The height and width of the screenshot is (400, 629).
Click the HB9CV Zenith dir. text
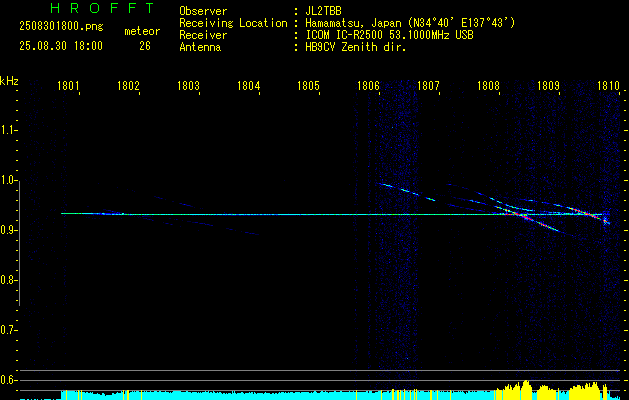356,47
